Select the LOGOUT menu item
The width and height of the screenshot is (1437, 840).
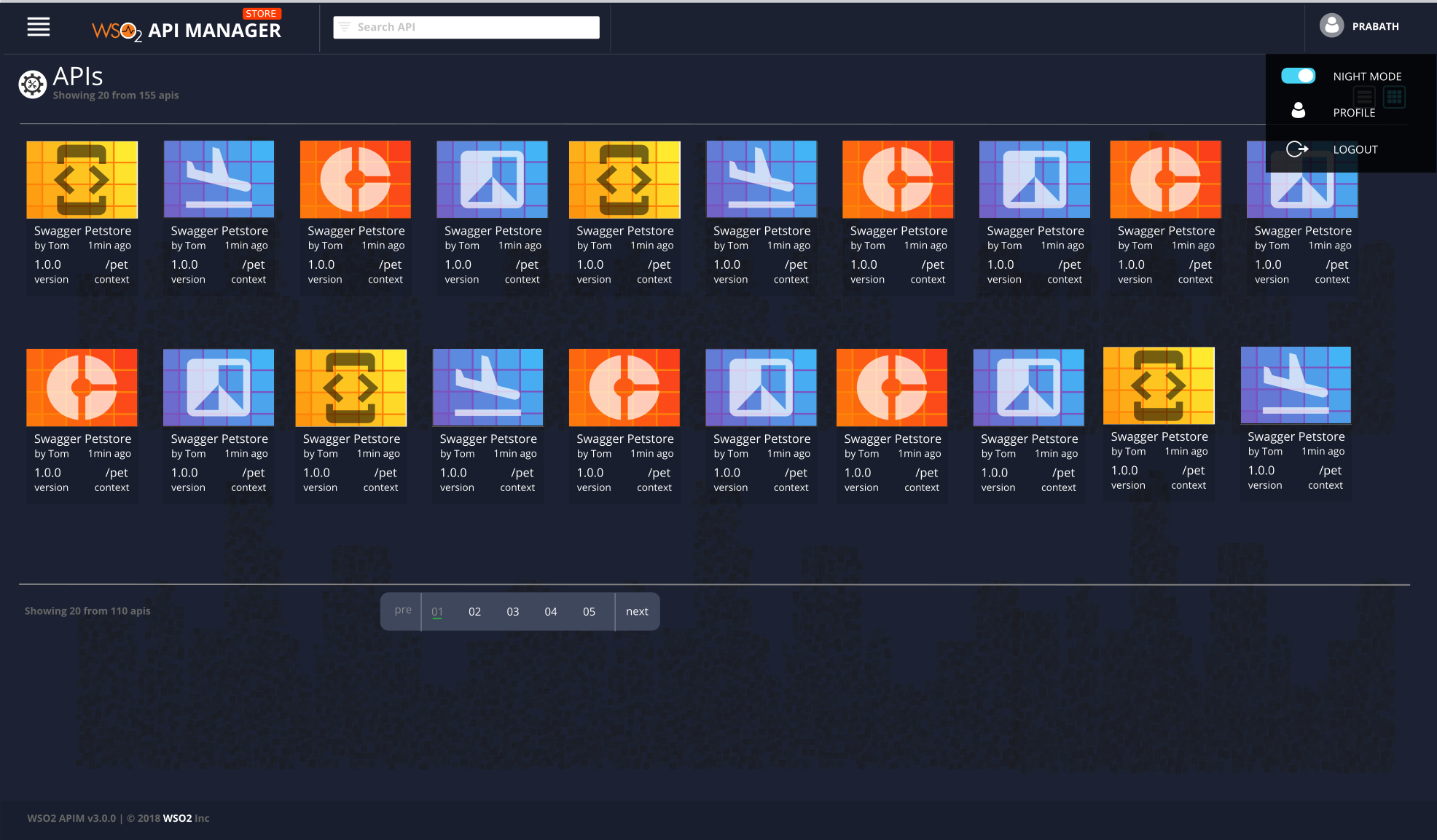pos(1355,149)
